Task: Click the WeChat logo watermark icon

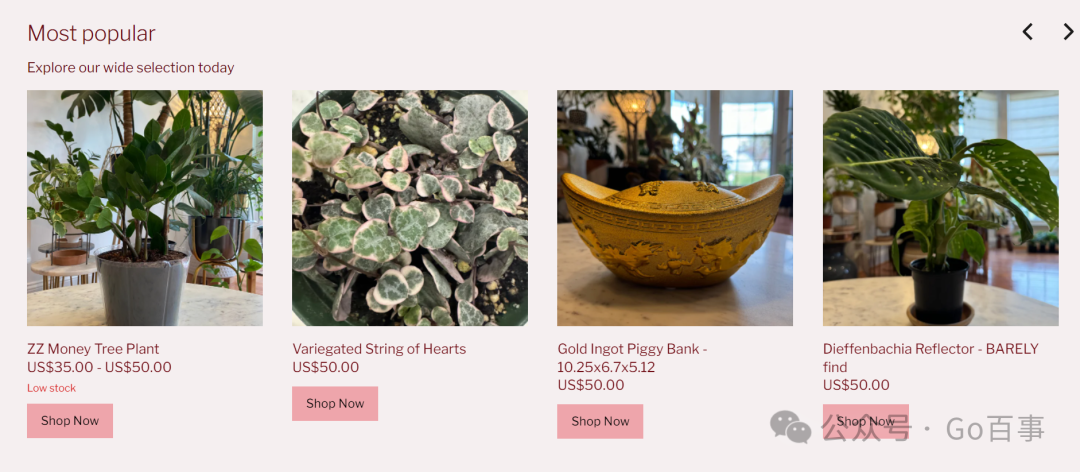Action: (790, 427)
